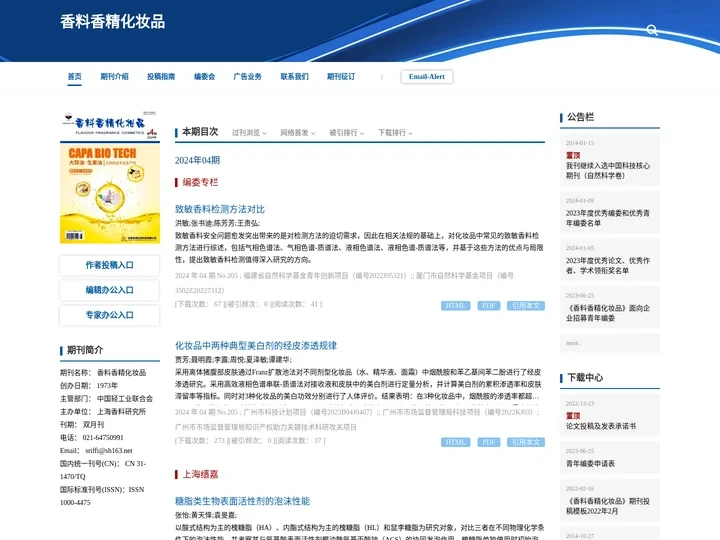
Task: Click 作者投稿入口 button
Action: (110, 265)
